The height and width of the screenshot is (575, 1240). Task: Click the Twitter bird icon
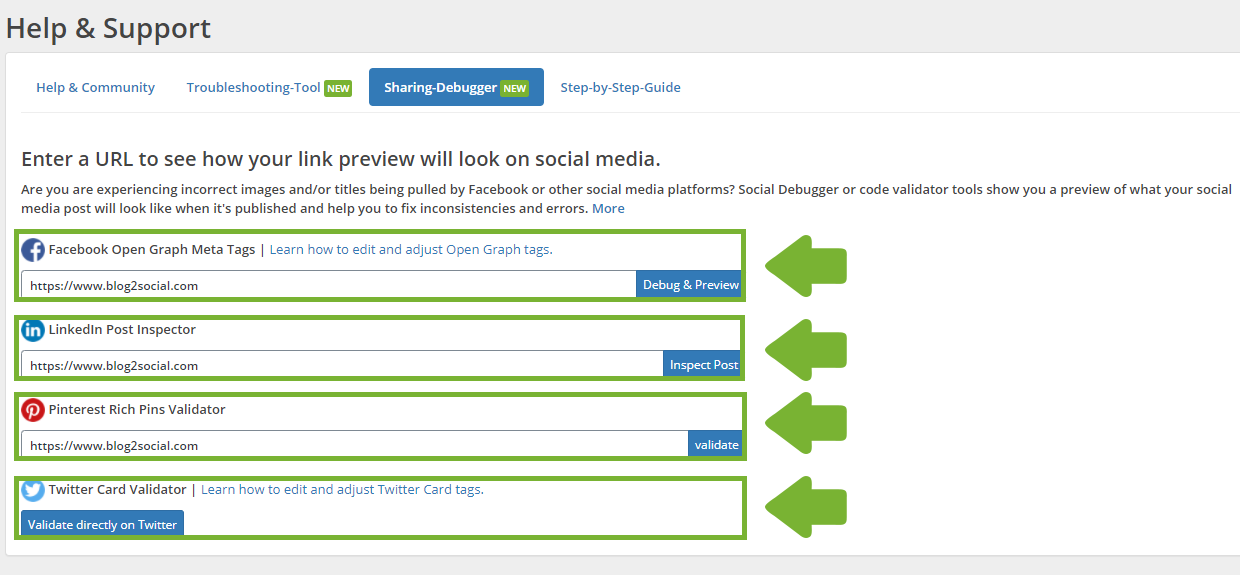click(33, 490)
